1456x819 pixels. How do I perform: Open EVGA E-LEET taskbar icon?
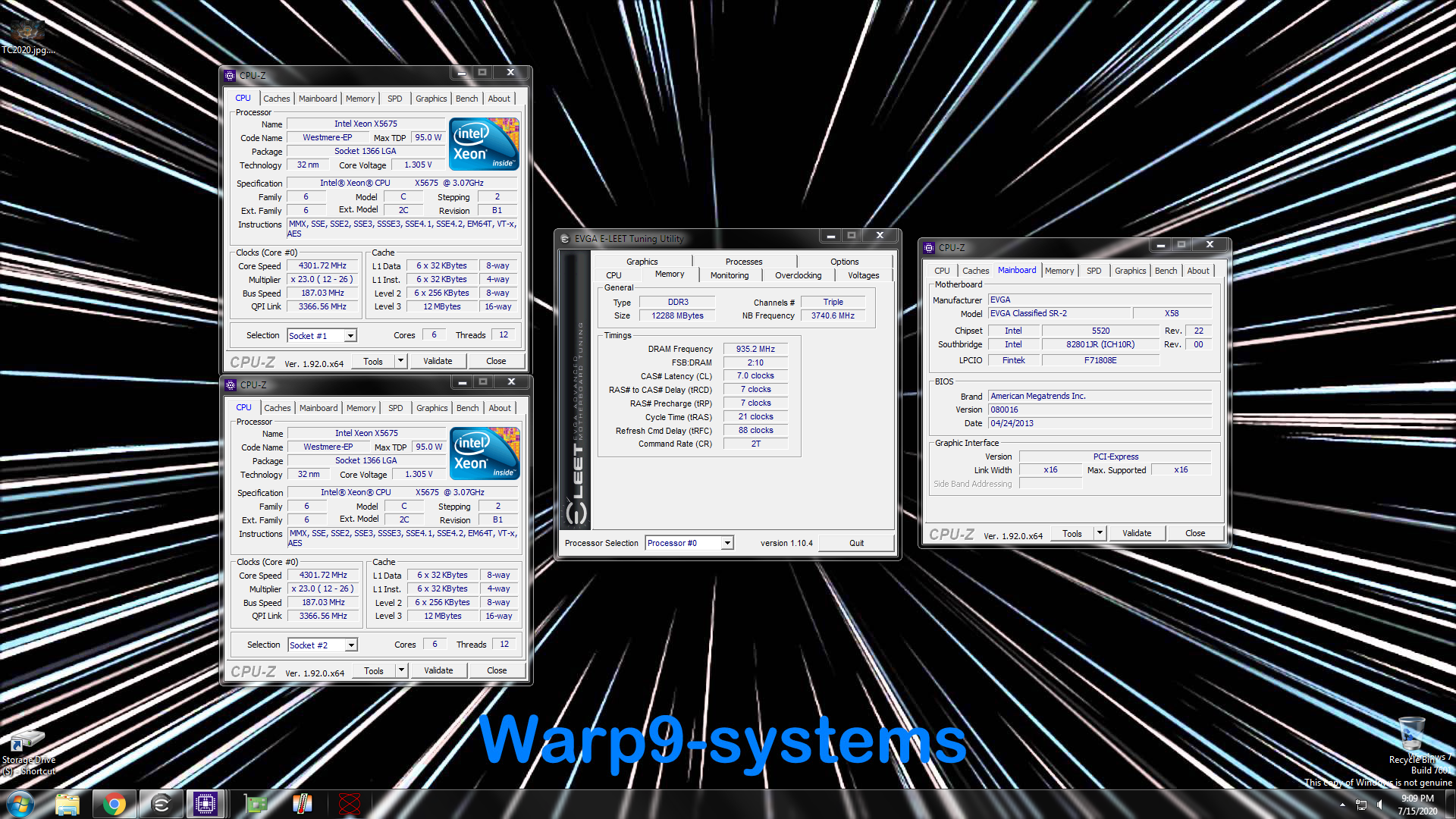point(162,804)
